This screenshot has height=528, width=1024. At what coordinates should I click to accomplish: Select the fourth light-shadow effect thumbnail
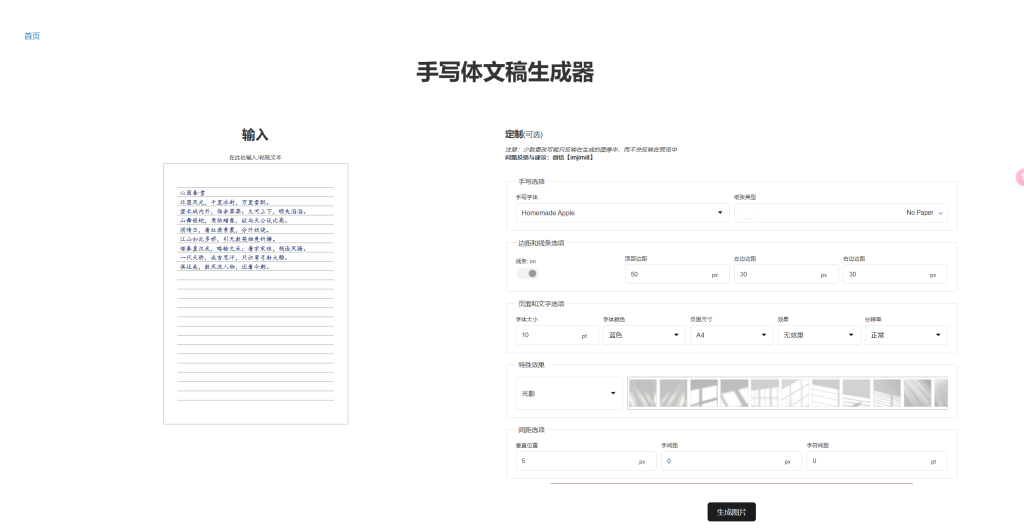(734, 393)
